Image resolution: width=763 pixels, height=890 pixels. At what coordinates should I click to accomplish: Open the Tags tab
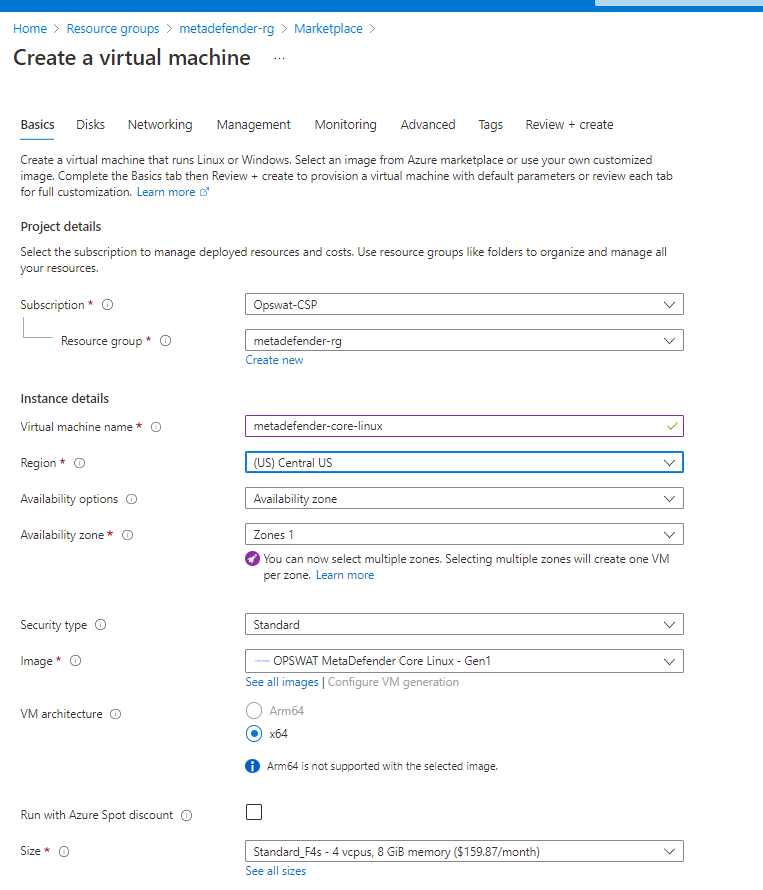(x=490, y=125)
